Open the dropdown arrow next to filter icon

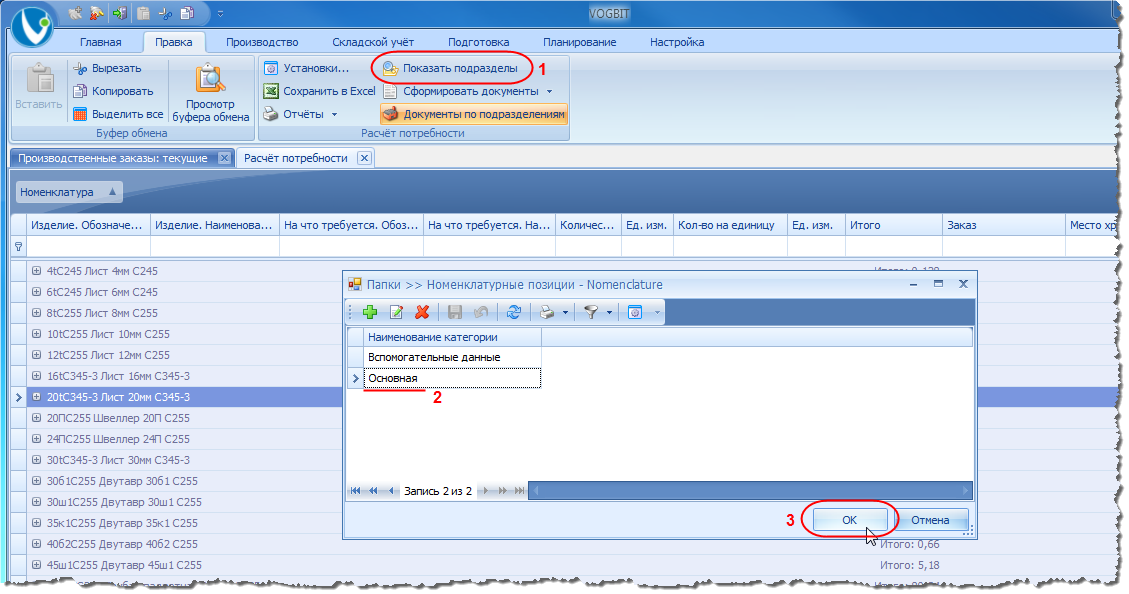609,312
